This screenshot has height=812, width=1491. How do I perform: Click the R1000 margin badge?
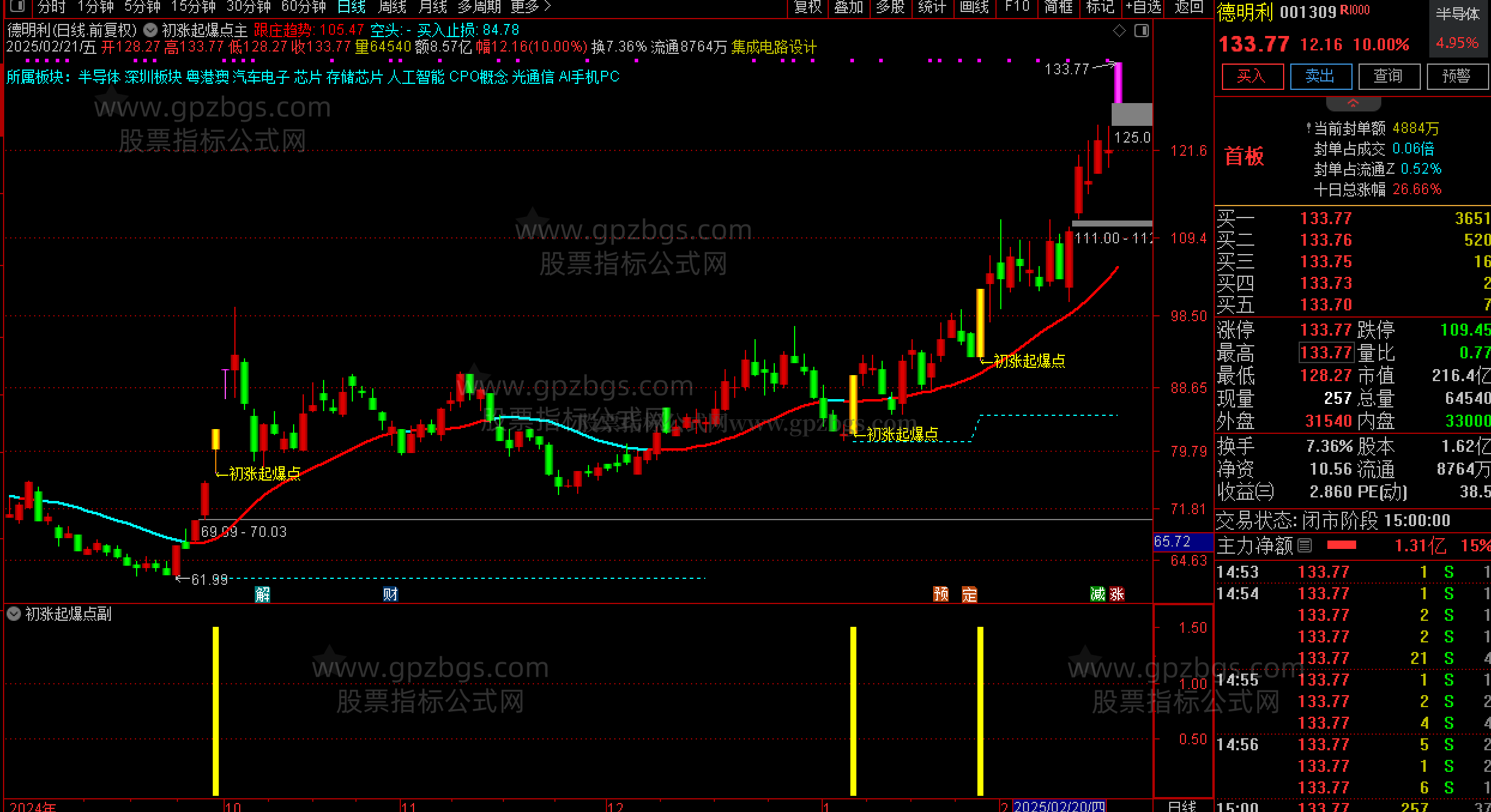tap(1355, 10)
